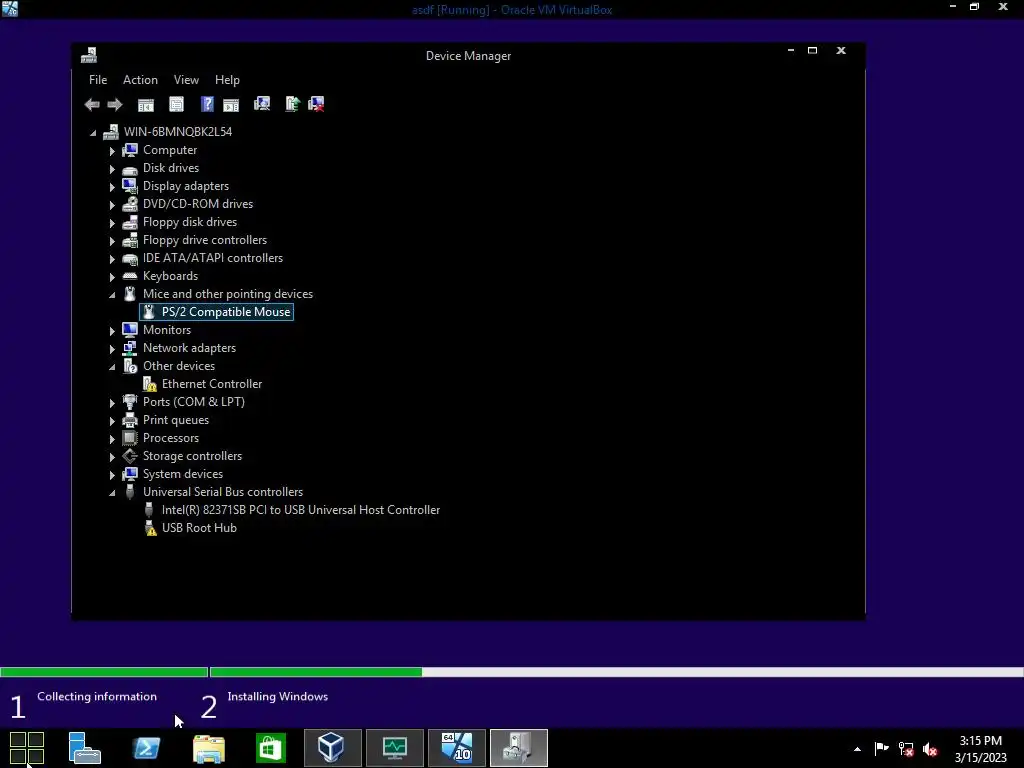Click the USB Root Hub warning icon
This screenshot has width=1024, height=768.
(150, 528)
